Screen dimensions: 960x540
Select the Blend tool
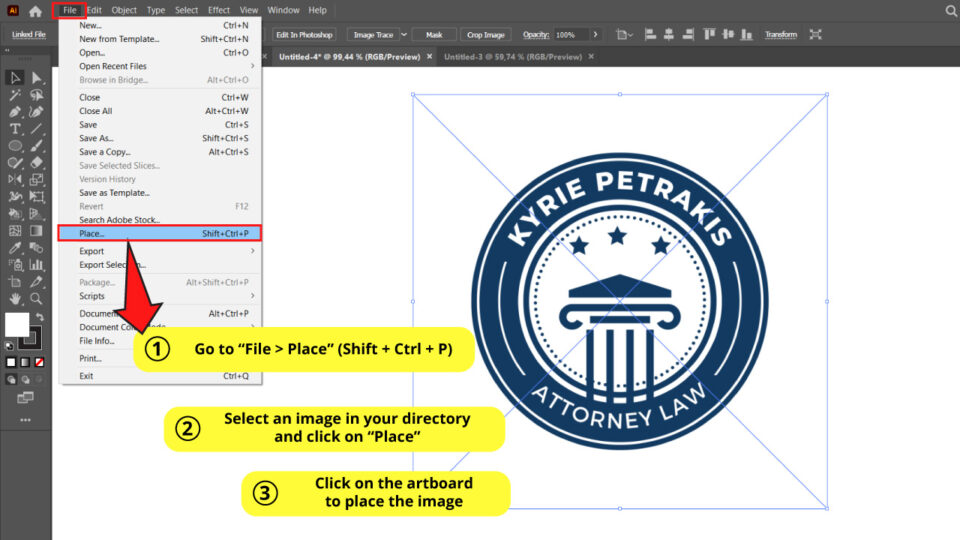(37, 248)
